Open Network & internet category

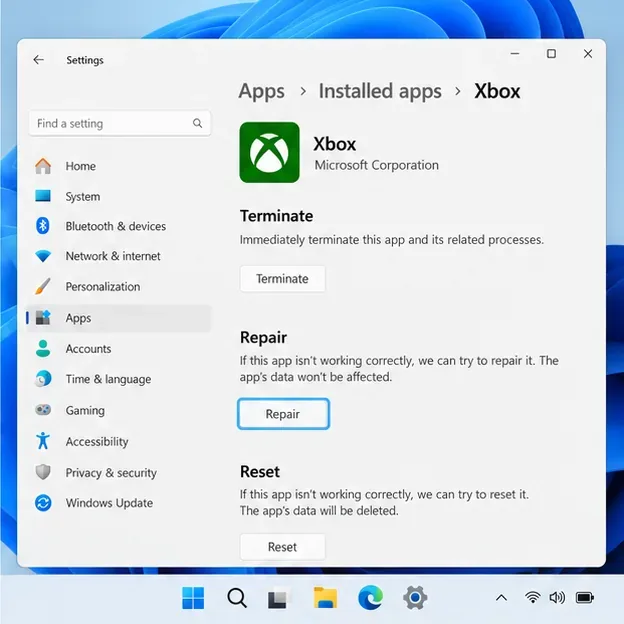tap(119, 256)
